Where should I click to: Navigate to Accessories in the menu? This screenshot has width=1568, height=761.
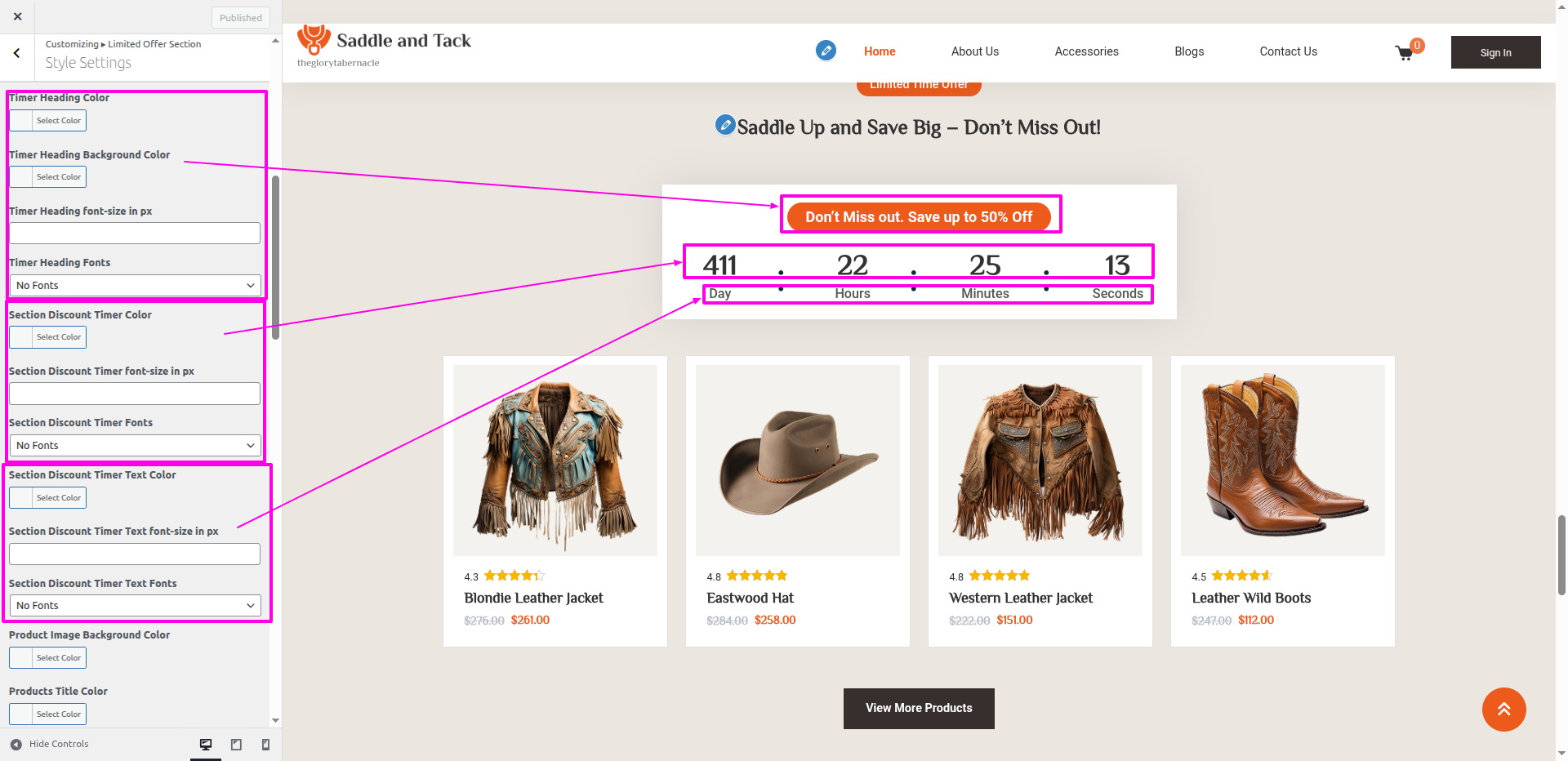pos(1086,51)
